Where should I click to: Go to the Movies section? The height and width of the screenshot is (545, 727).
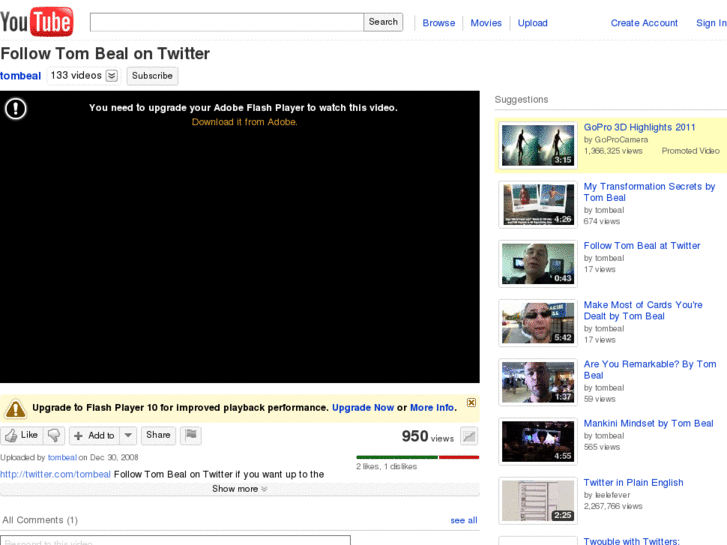(486, 23)
